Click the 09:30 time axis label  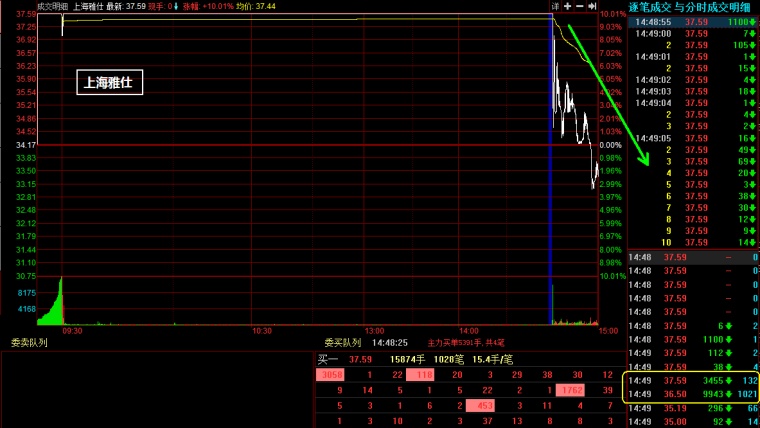click(72, 331)
